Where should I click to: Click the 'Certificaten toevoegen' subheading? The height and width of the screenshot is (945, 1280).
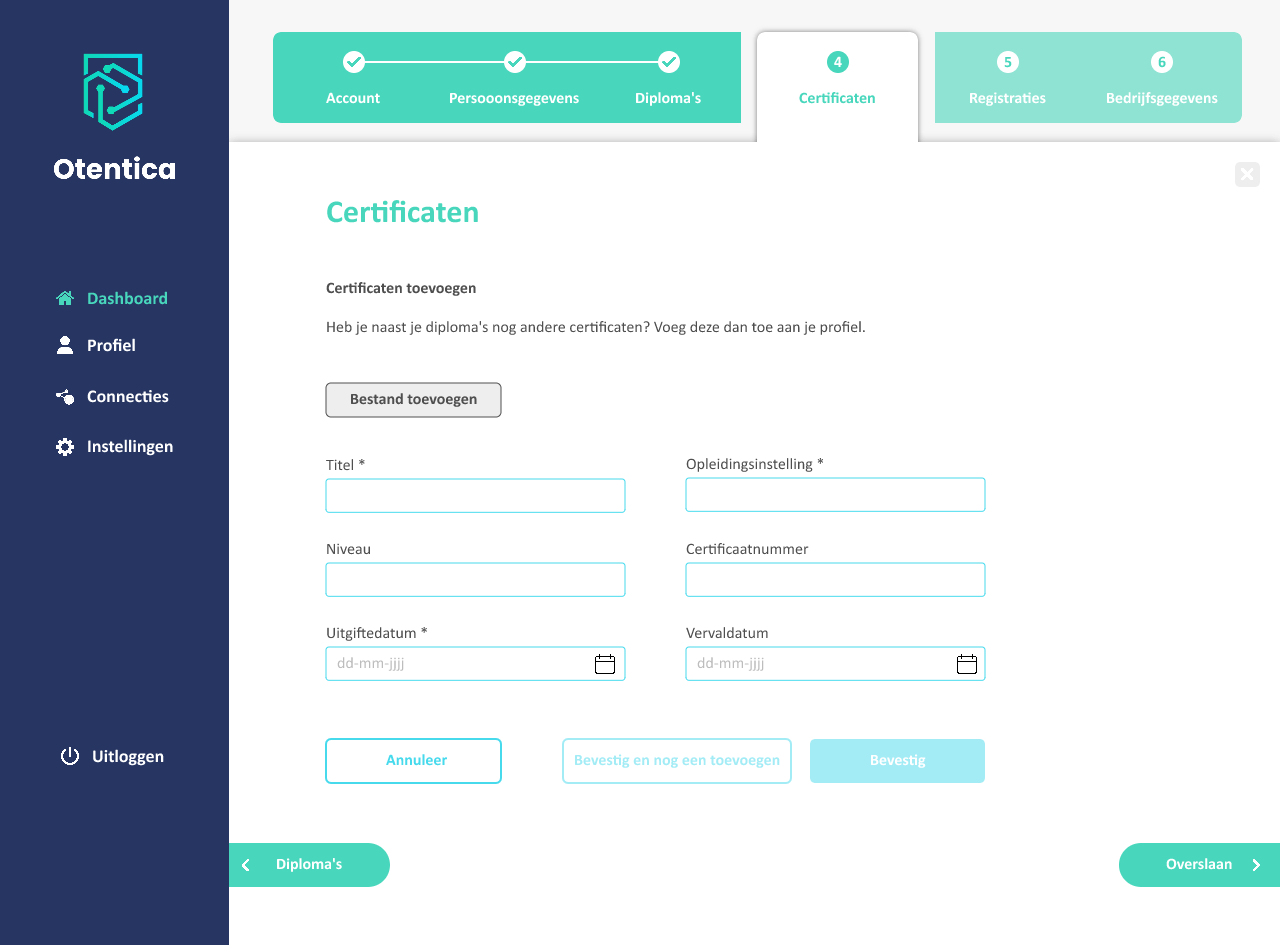tap(401, 288)
